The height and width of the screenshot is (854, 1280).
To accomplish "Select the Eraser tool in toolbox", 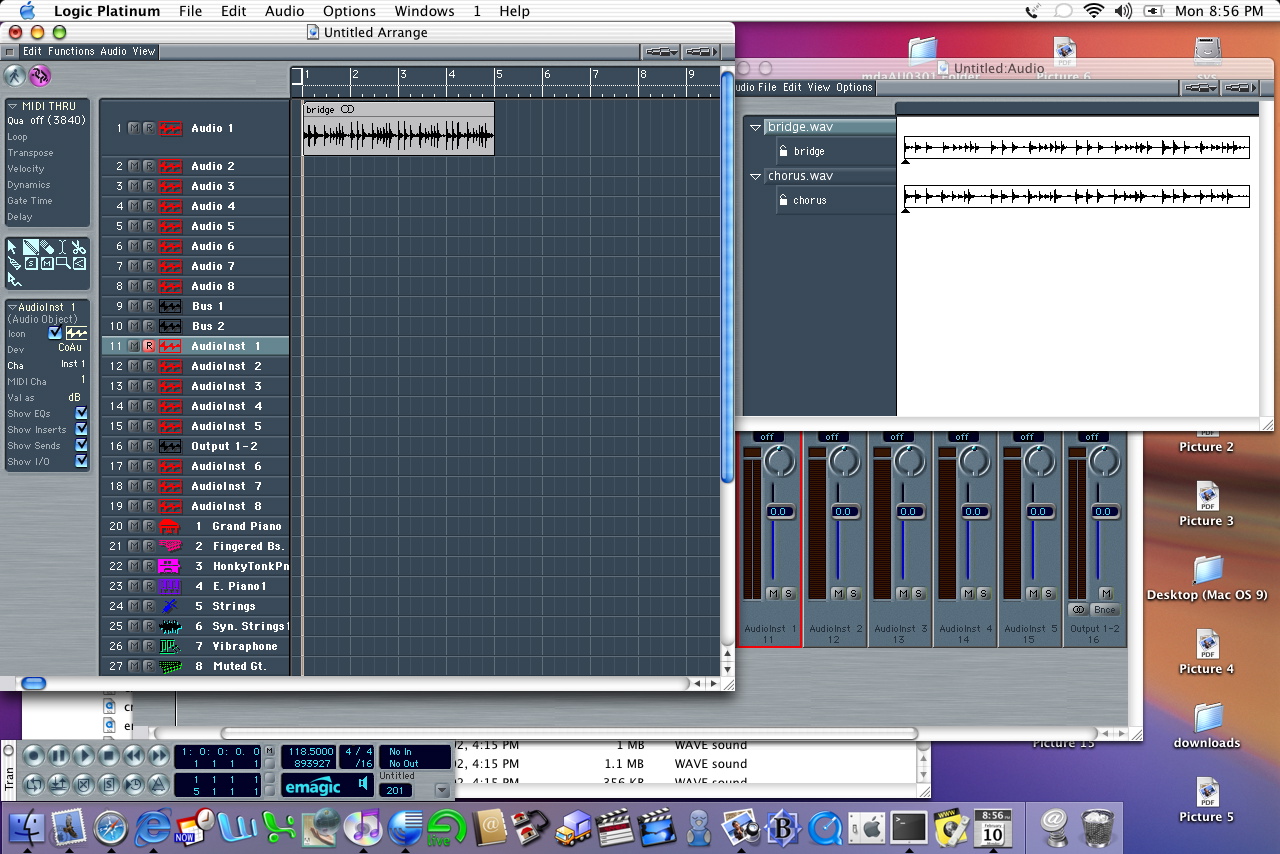I will point(46,247).
